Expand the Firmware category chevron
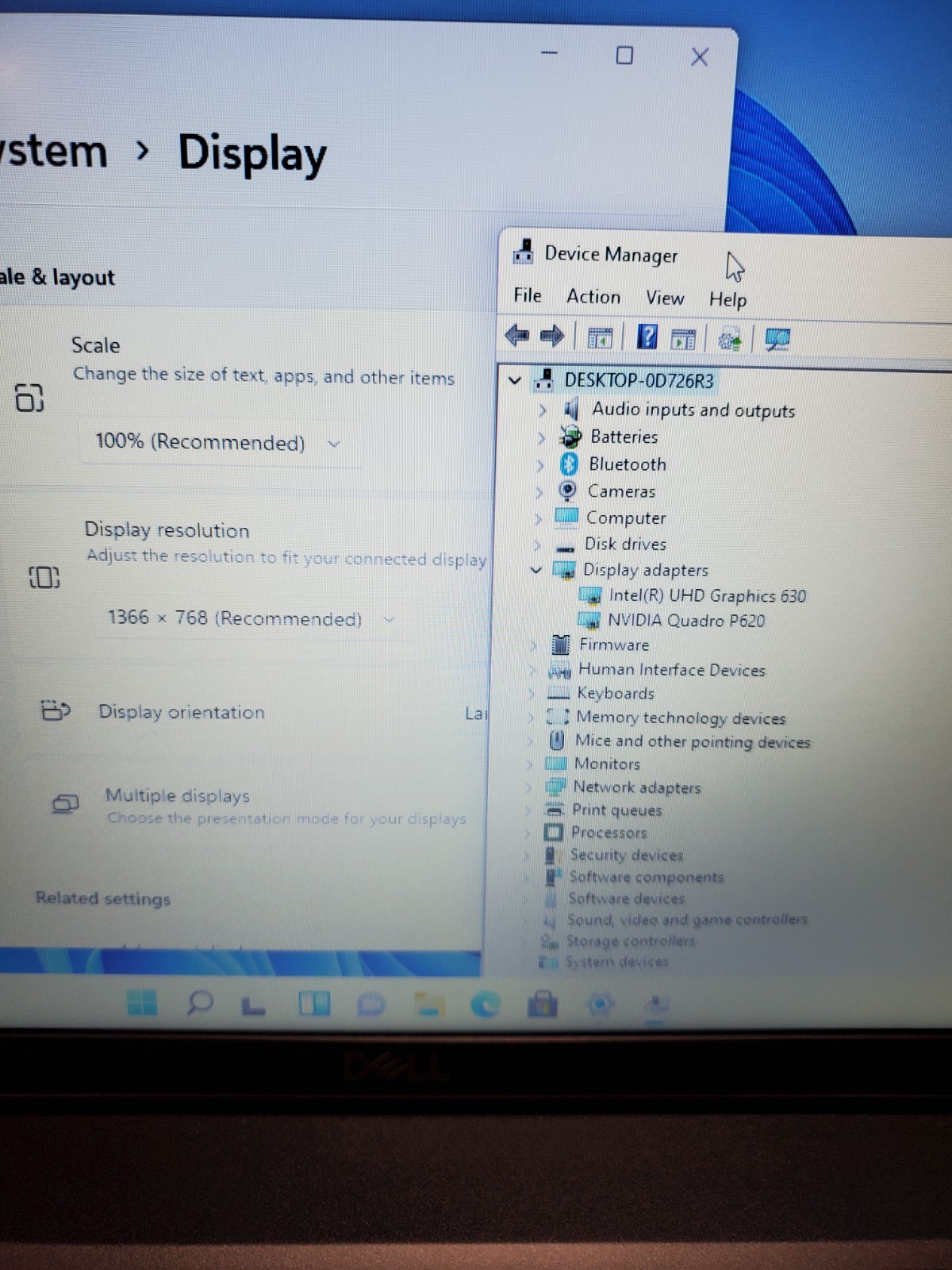This screenshot has width=952, height=1270. tap(534, 645)
